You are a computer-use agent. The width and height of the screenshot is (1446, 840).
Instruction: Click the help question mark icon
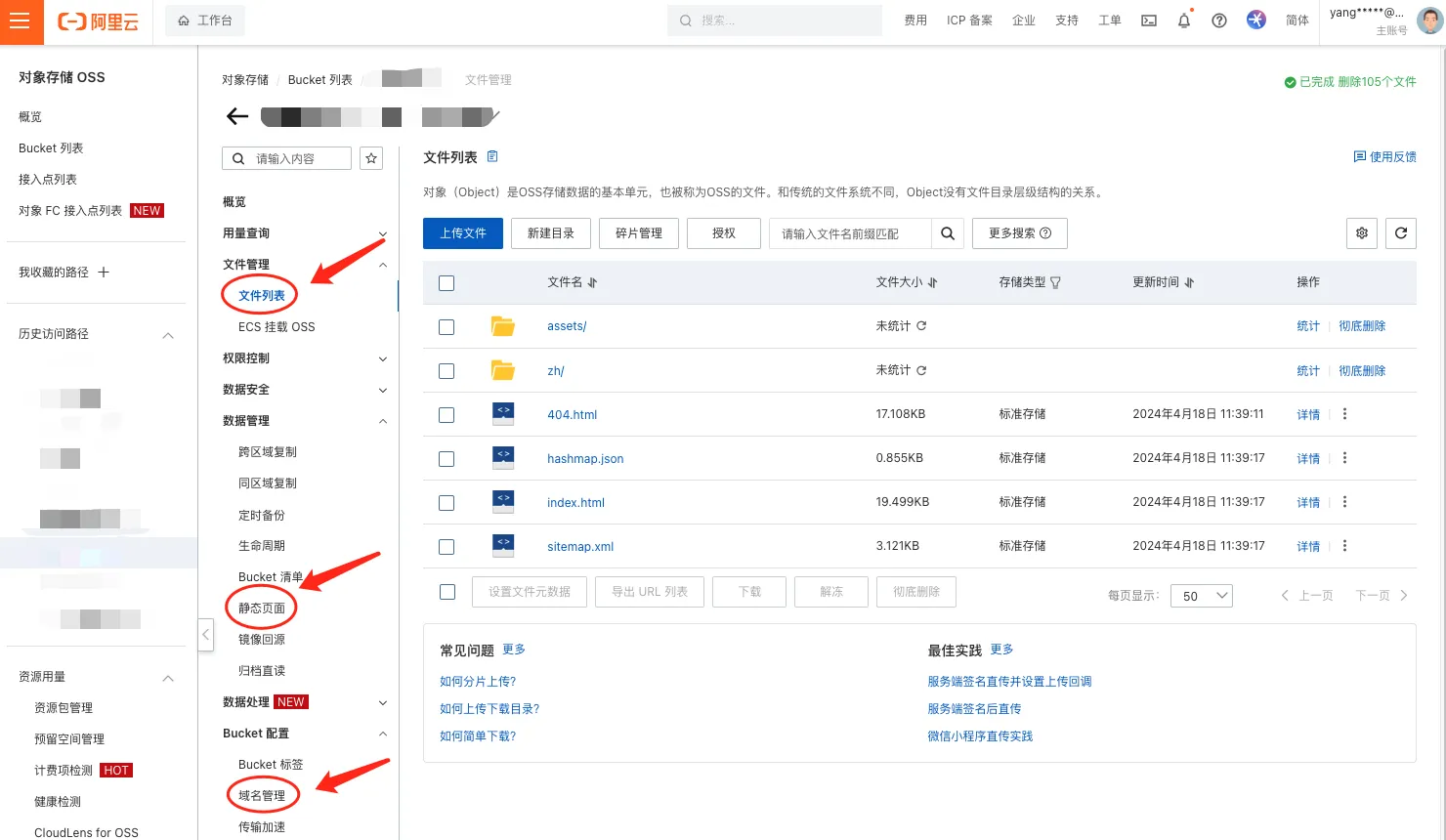pyautogui.click(x=1219, y=21)
